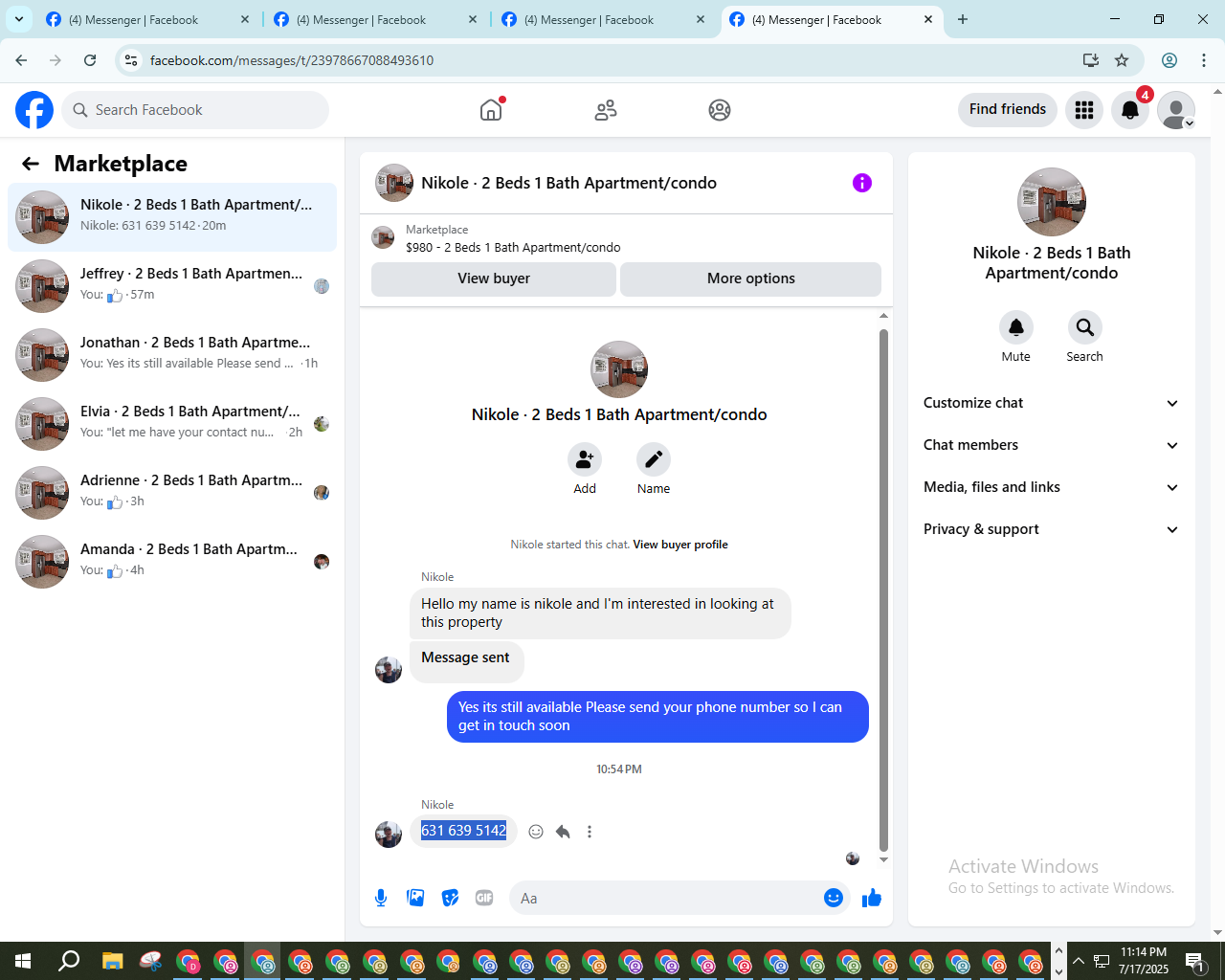Open the Chrome tab search dropdown
This screenshot has width=1225, height=980.
pyautogui.click(x=19, y=19)
